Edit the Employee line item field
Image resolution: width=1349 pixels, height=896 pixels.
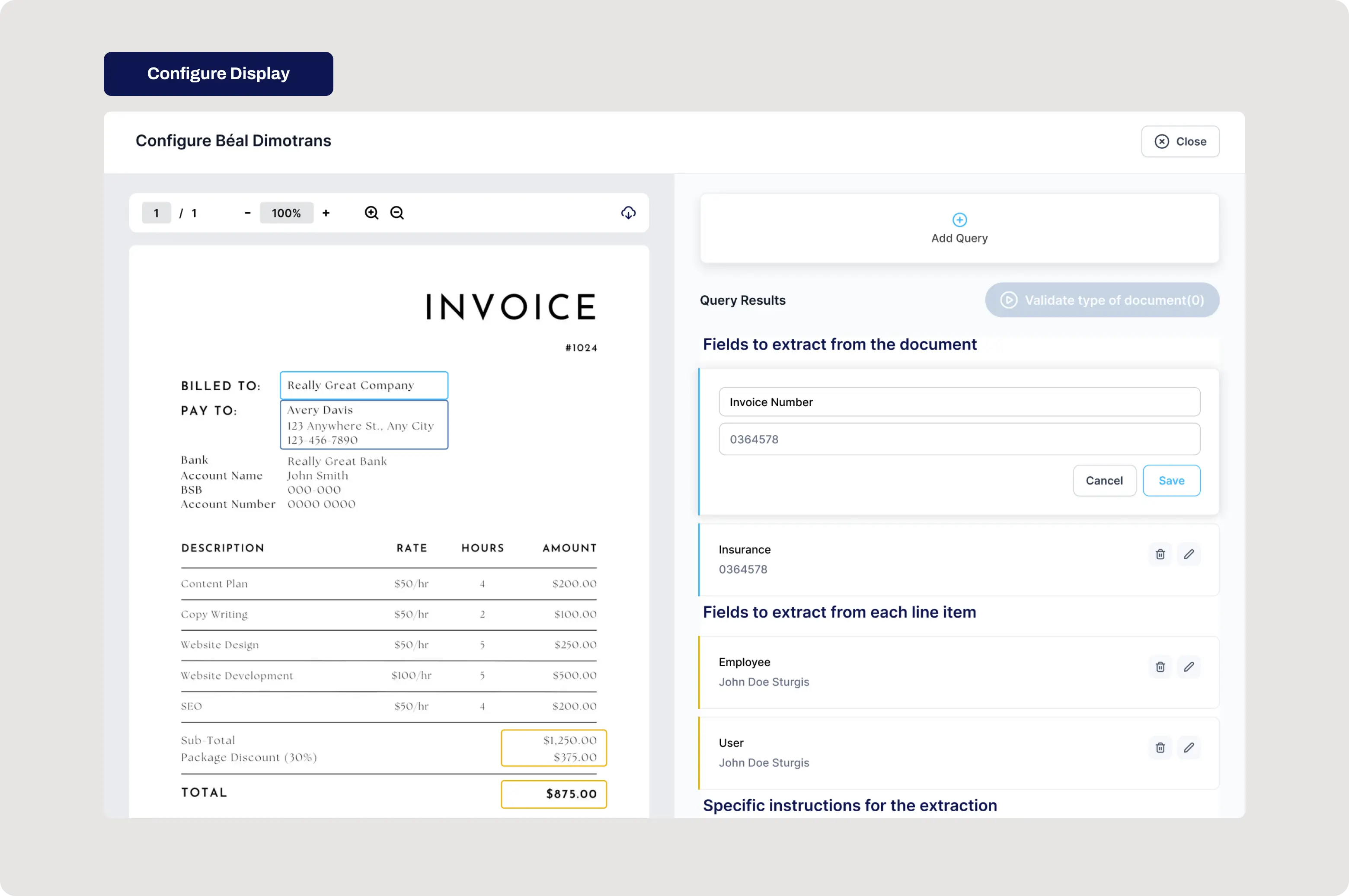(1189, 667)
